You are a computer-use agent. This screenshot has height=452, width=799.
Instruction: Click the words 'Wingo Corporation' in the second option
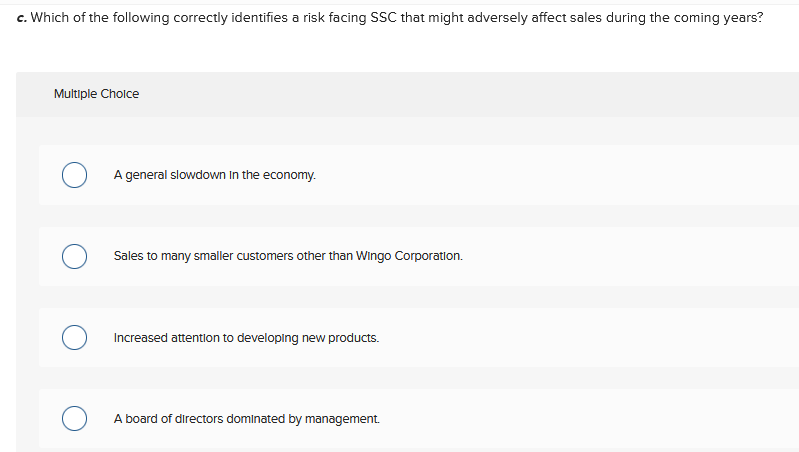(x=415, y=256)
